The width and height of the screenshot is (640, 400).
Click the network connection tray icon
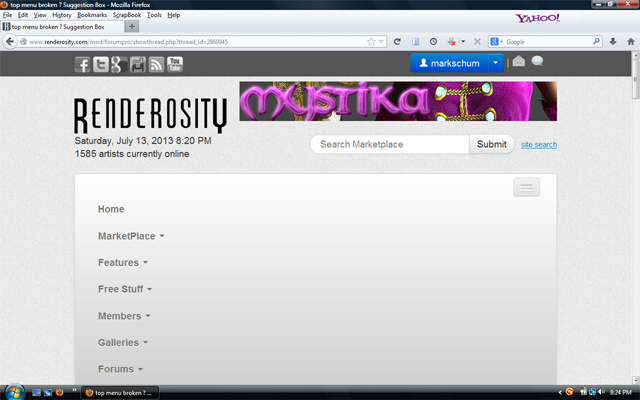tap(592, 392)
